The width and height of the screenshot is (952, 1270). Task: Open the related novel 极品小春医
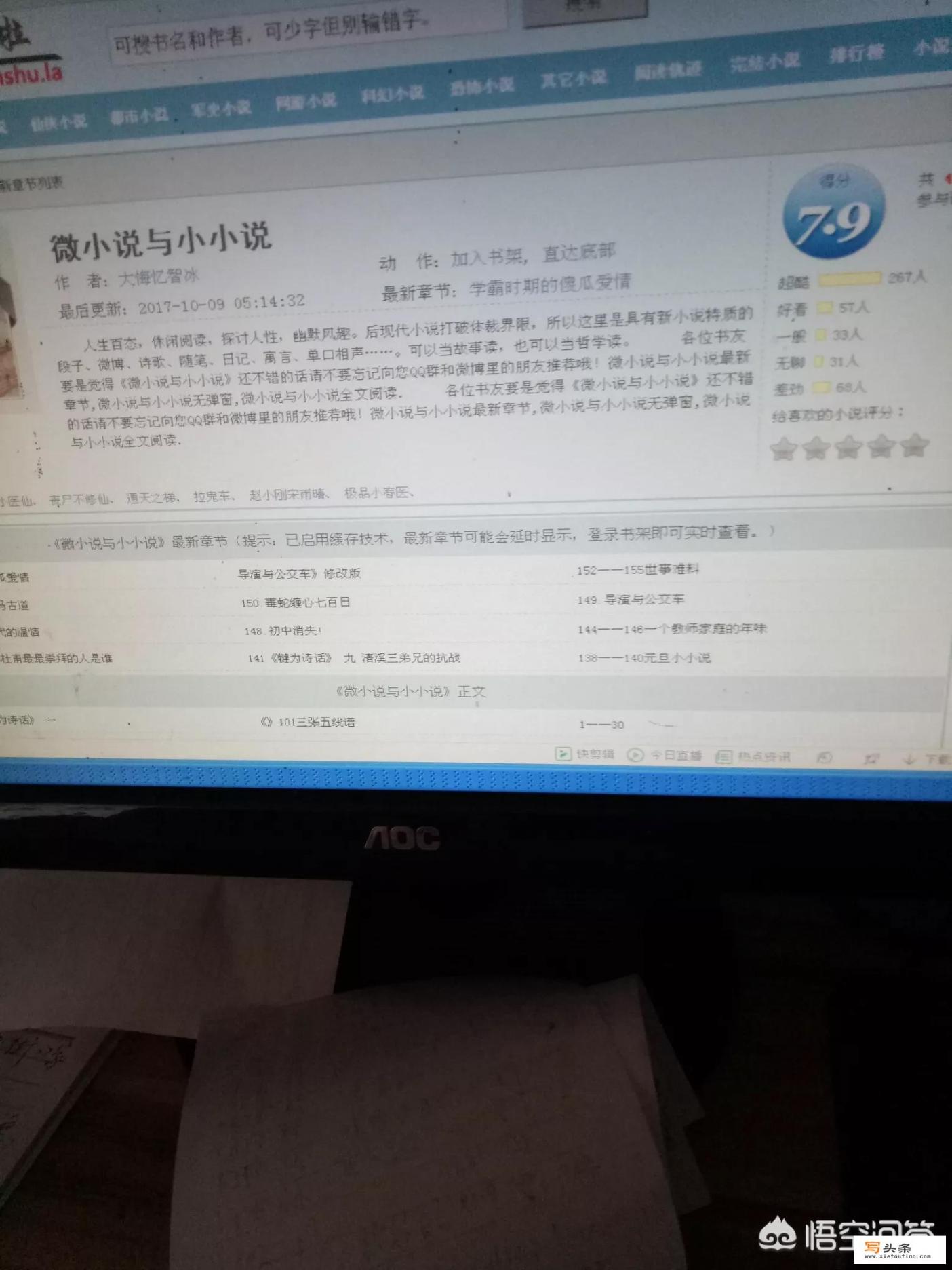[376, 493]
